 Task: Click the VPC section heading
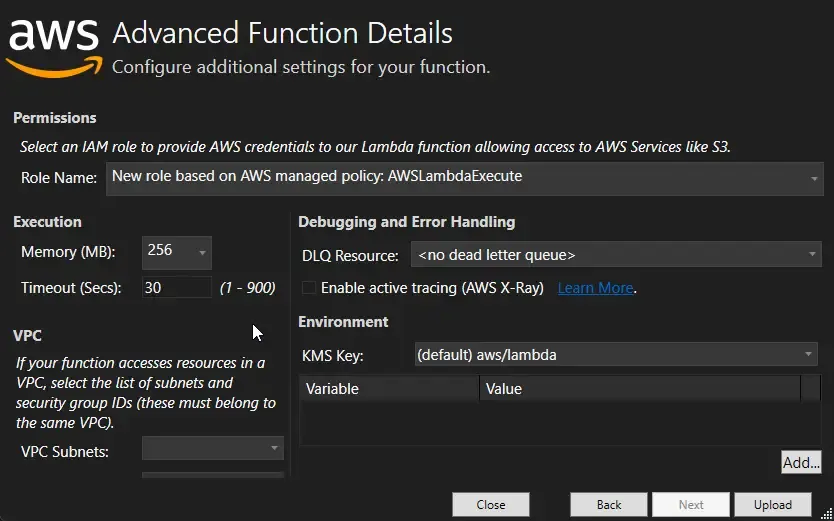(x=27, y=335)
